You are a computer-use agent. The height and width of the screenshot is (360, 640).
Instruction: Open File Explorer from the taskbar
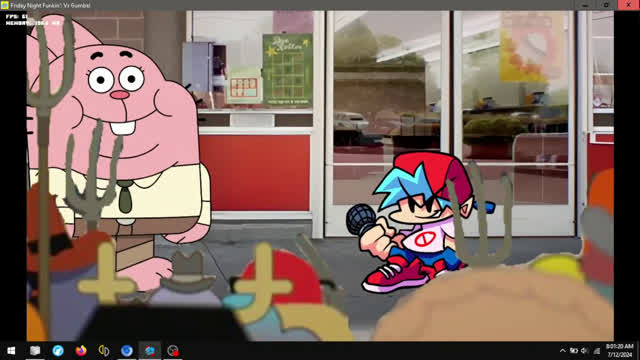tap(35, 351)
